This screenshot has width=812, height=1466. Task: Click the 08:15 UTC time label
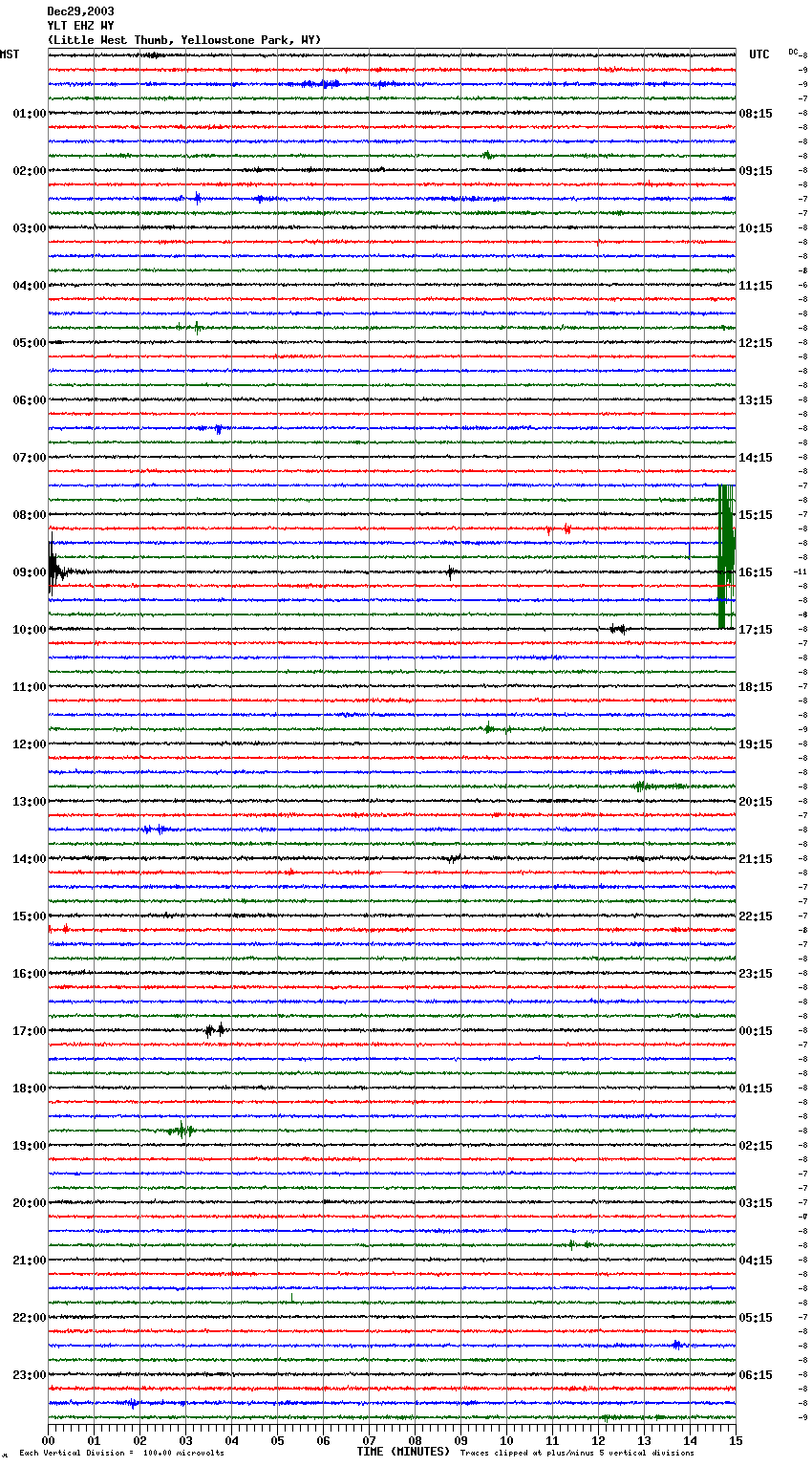756,114
